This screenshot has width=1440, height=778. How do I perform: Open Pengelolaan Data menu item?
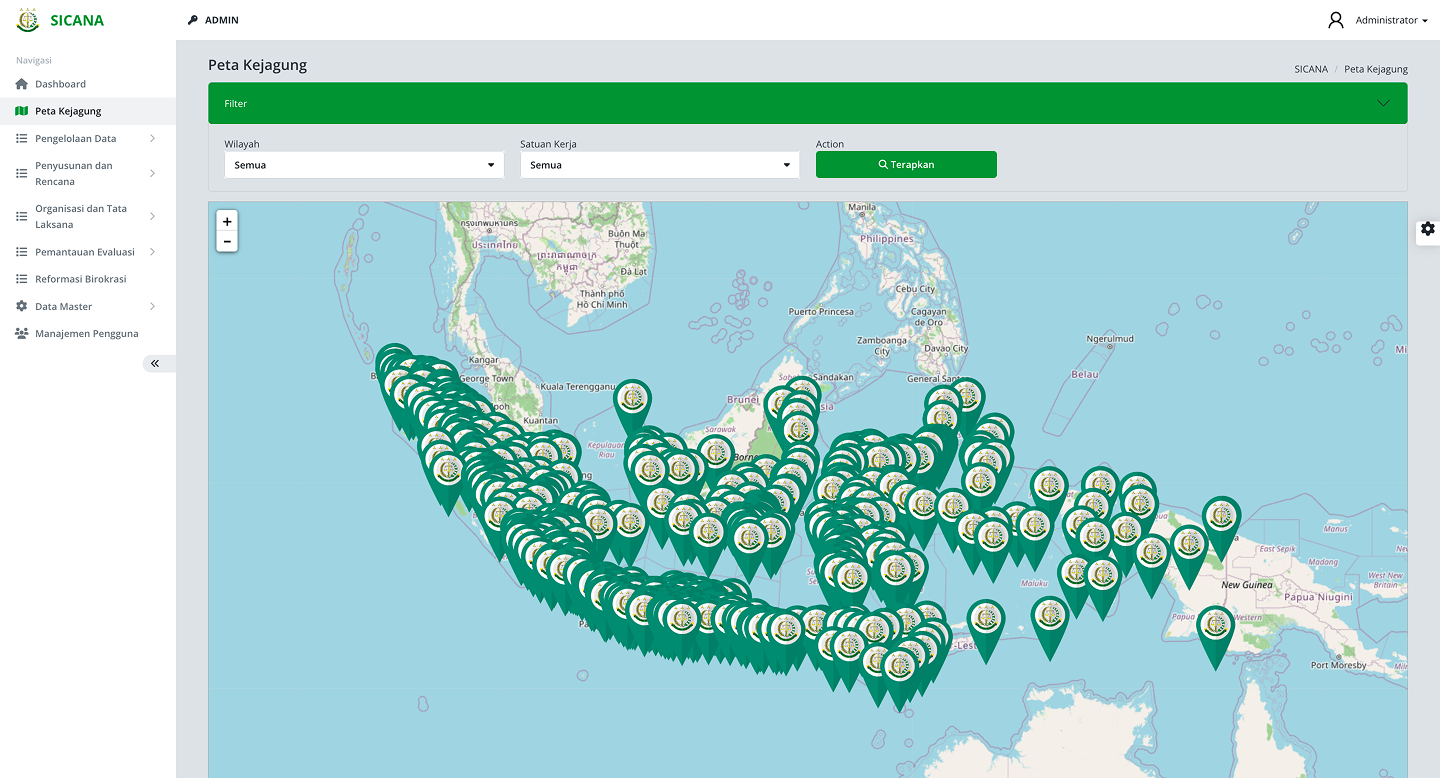tap(88, 138)
